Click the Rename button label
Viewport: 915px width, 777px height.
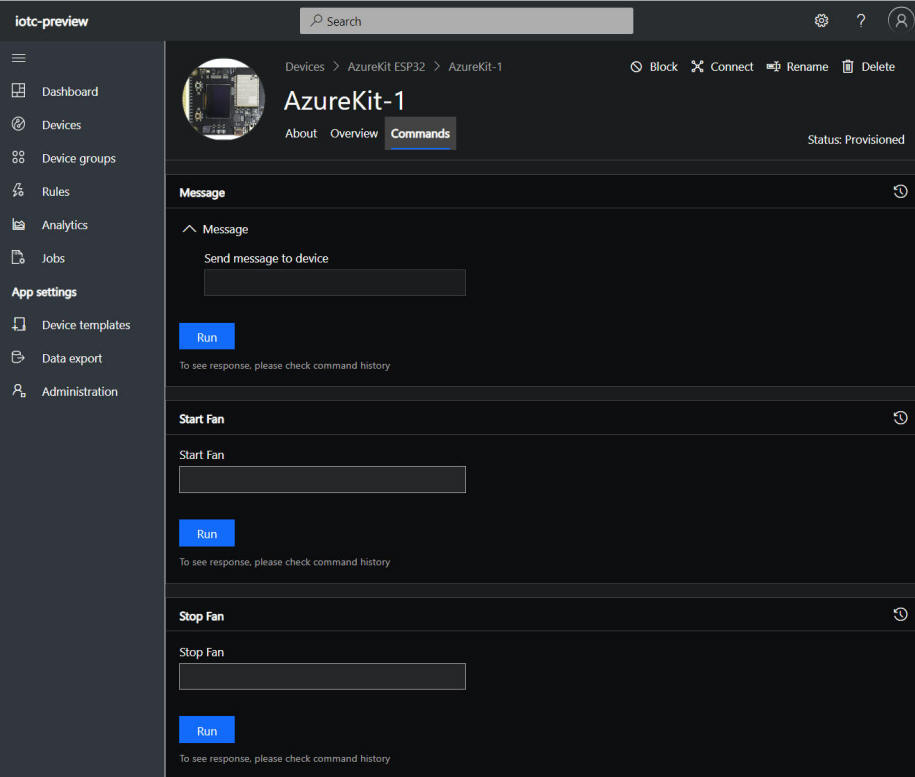807,66
